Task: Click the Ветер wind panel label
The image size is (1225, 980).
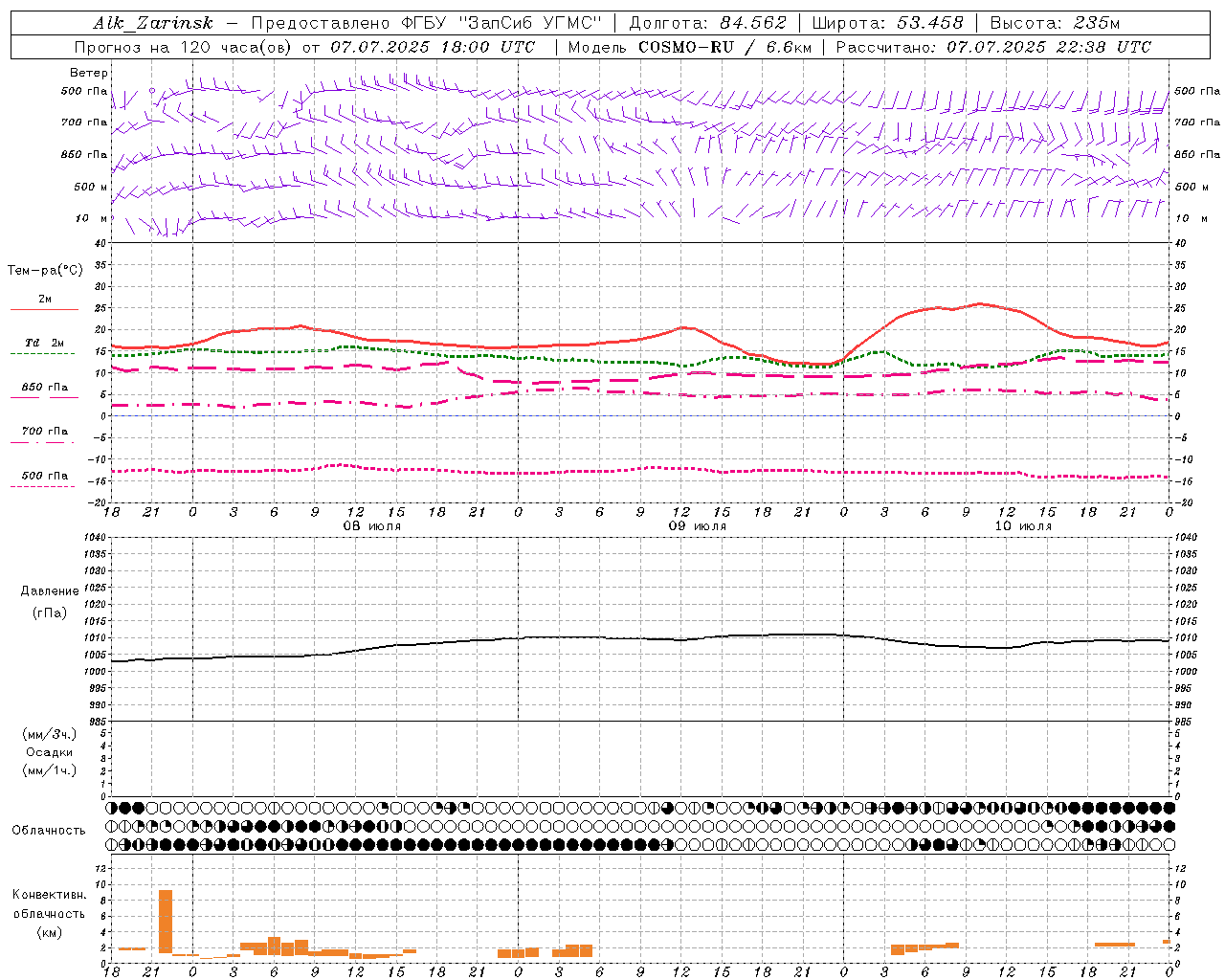Action: (x=89, y=73)
